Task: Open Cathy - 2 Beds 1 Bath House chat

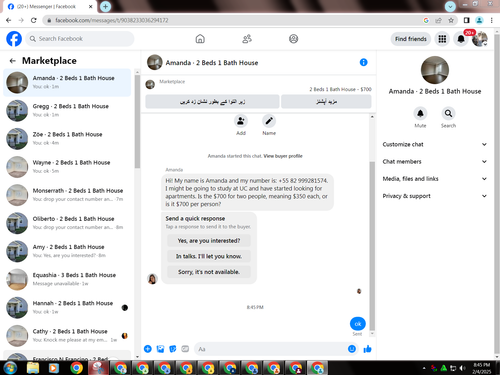Action: click(x=67, y=336)
